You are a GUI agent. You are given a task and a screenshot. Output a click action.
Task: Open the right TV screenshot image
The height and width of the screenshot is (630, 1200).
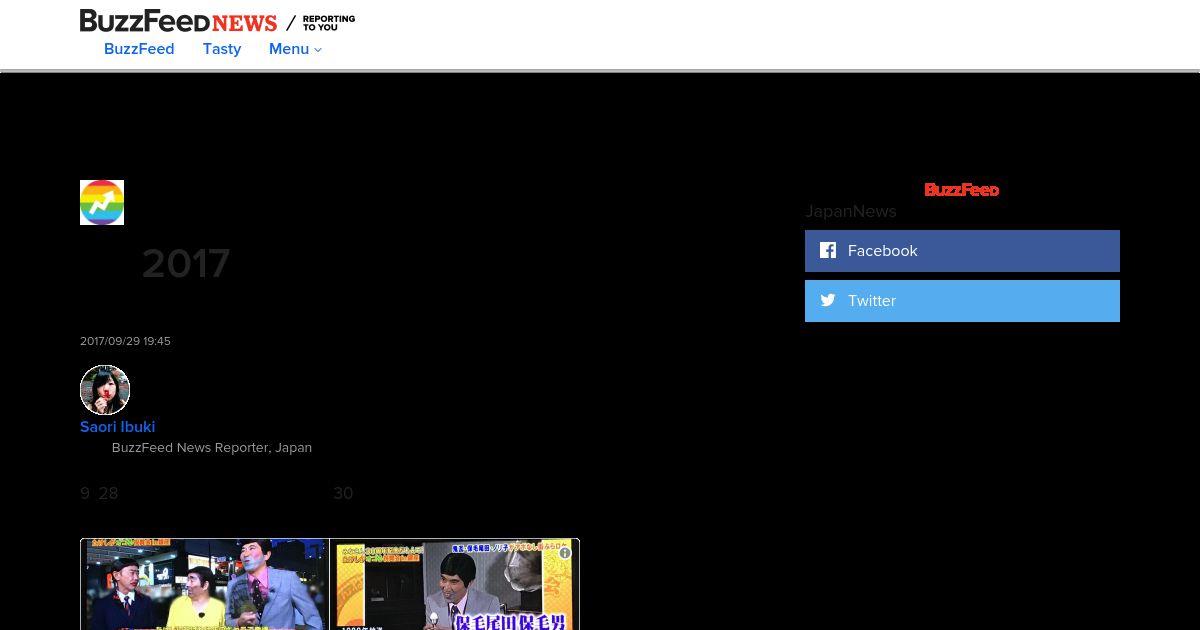(x=455, y=584)
